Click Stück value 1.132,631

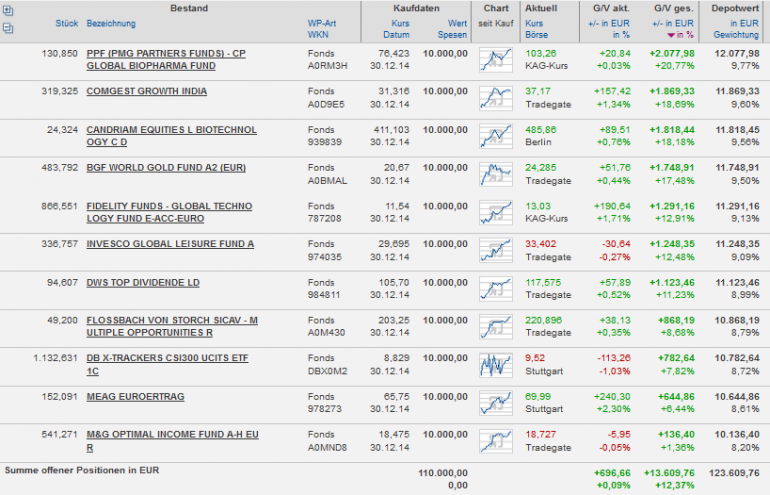point(55,358)
